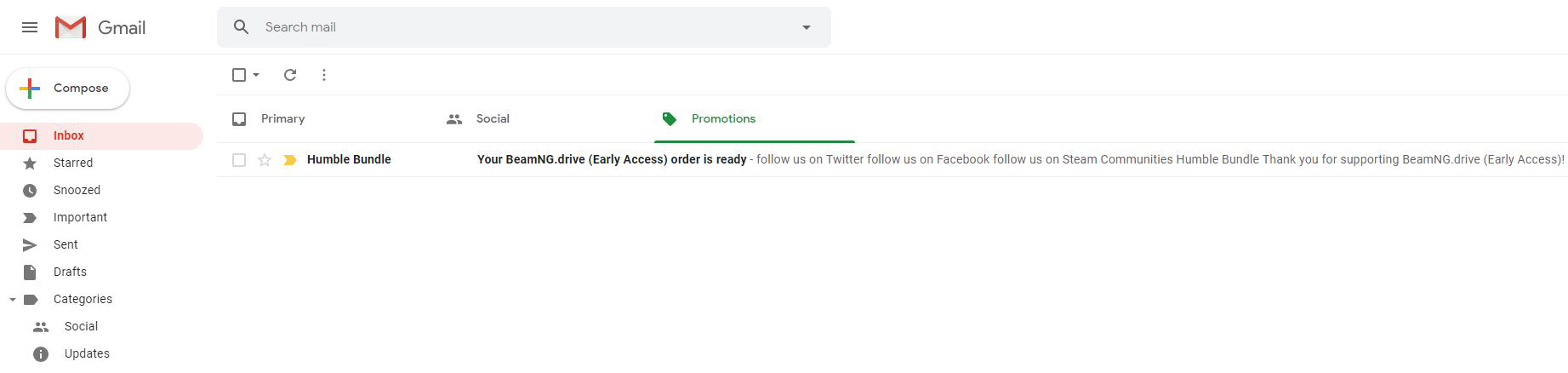Screen dimensions: 1568x373
Task: Open the select dropdown arrow beside checkbox
Action: pyautogui.click(x=256, y=75)
